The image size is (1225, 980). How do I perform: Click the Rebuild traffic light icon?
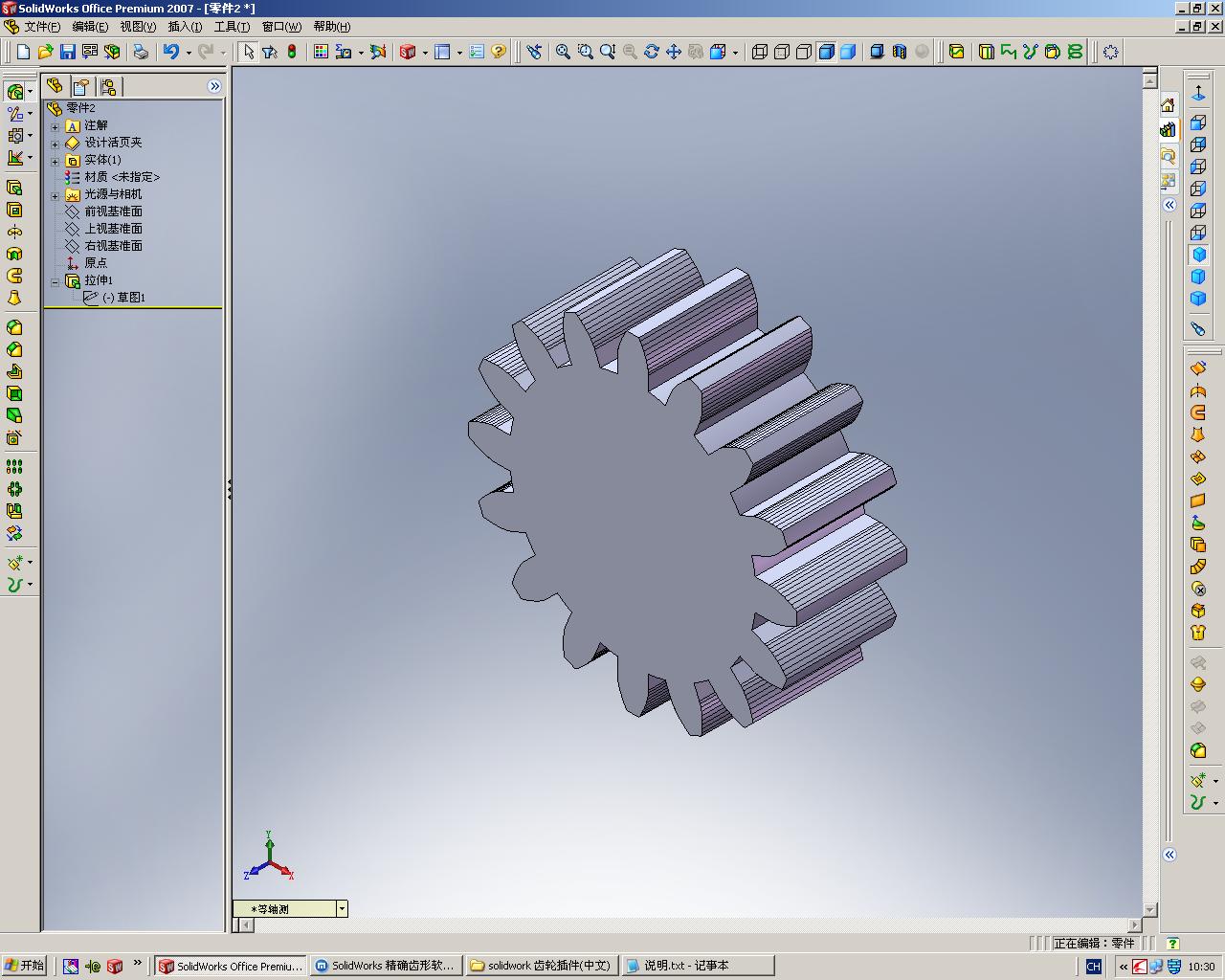292,52
